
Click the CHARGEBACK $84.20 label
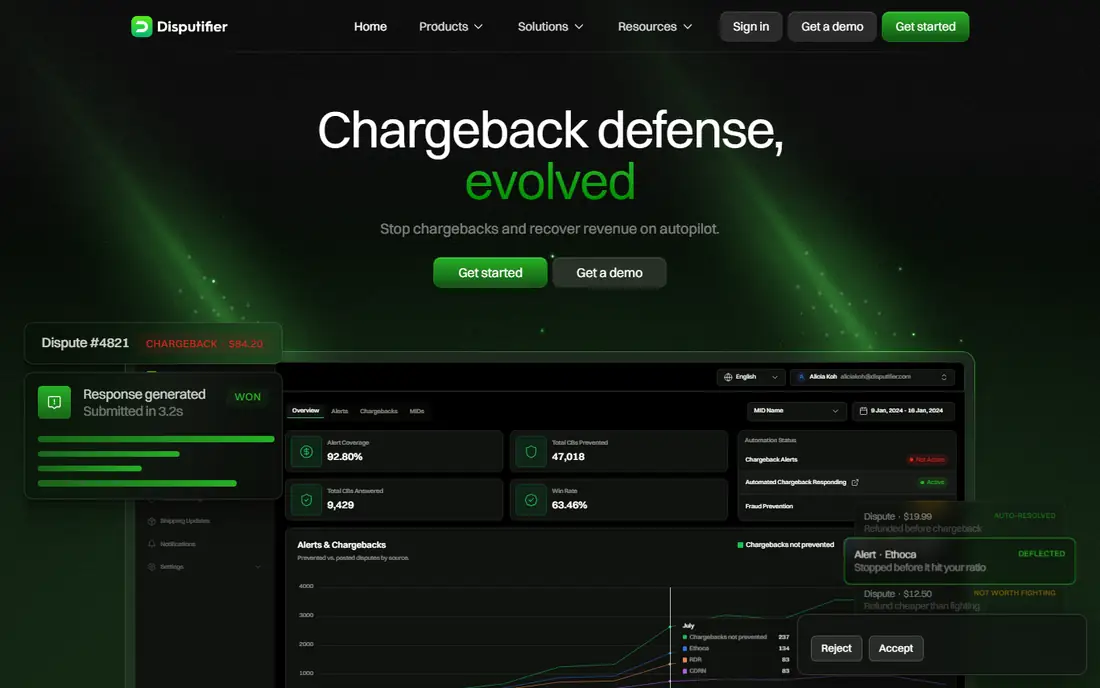204,344
